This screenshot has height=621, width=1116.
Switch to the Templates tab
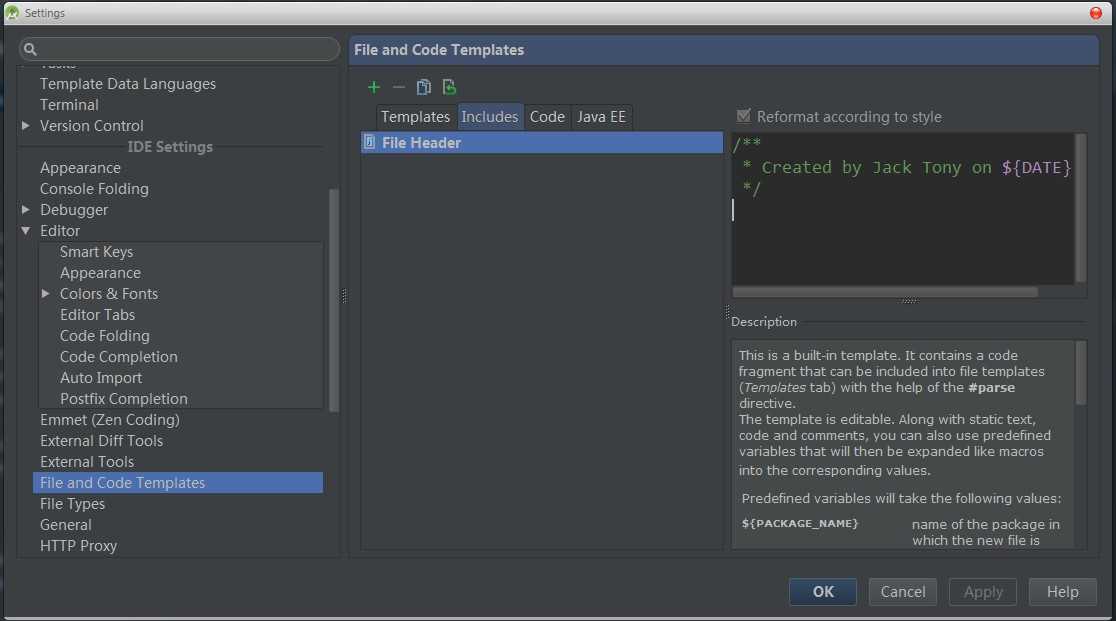pos(415,117)
